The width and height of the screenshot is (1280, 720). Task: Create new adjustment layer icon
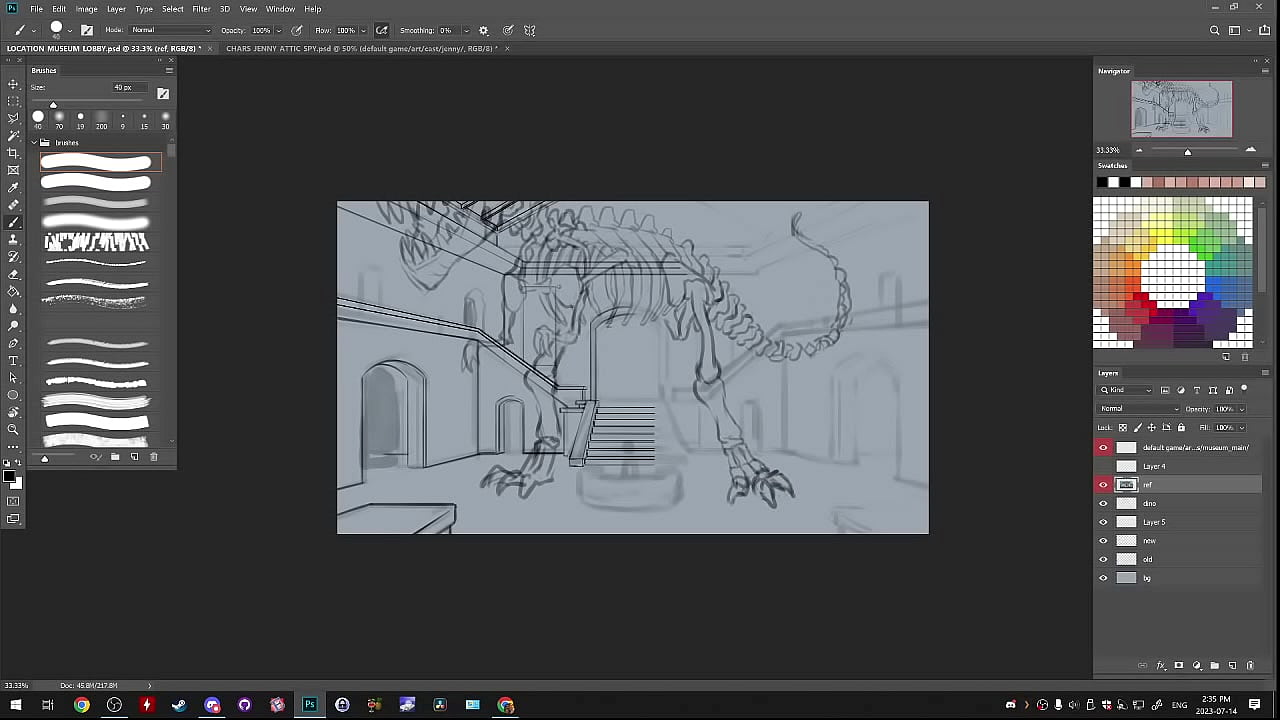coord(1197,665)
